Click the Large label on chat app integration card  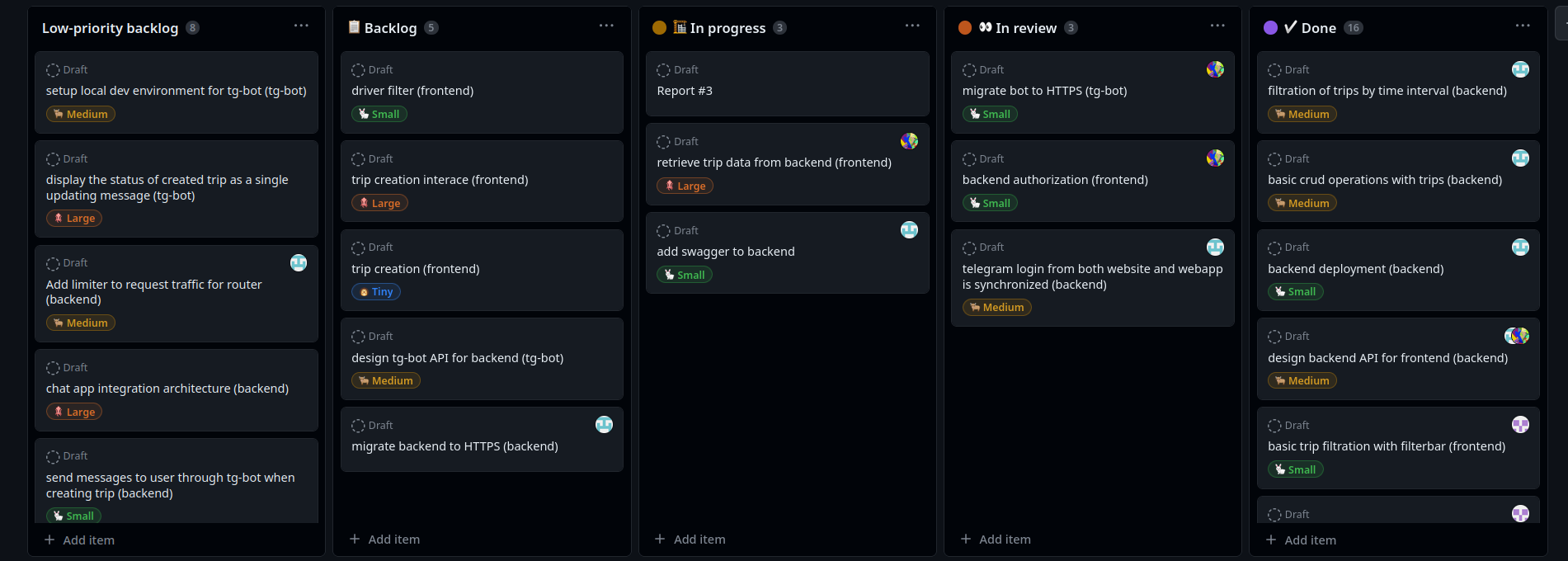click(x=74, y=412)
